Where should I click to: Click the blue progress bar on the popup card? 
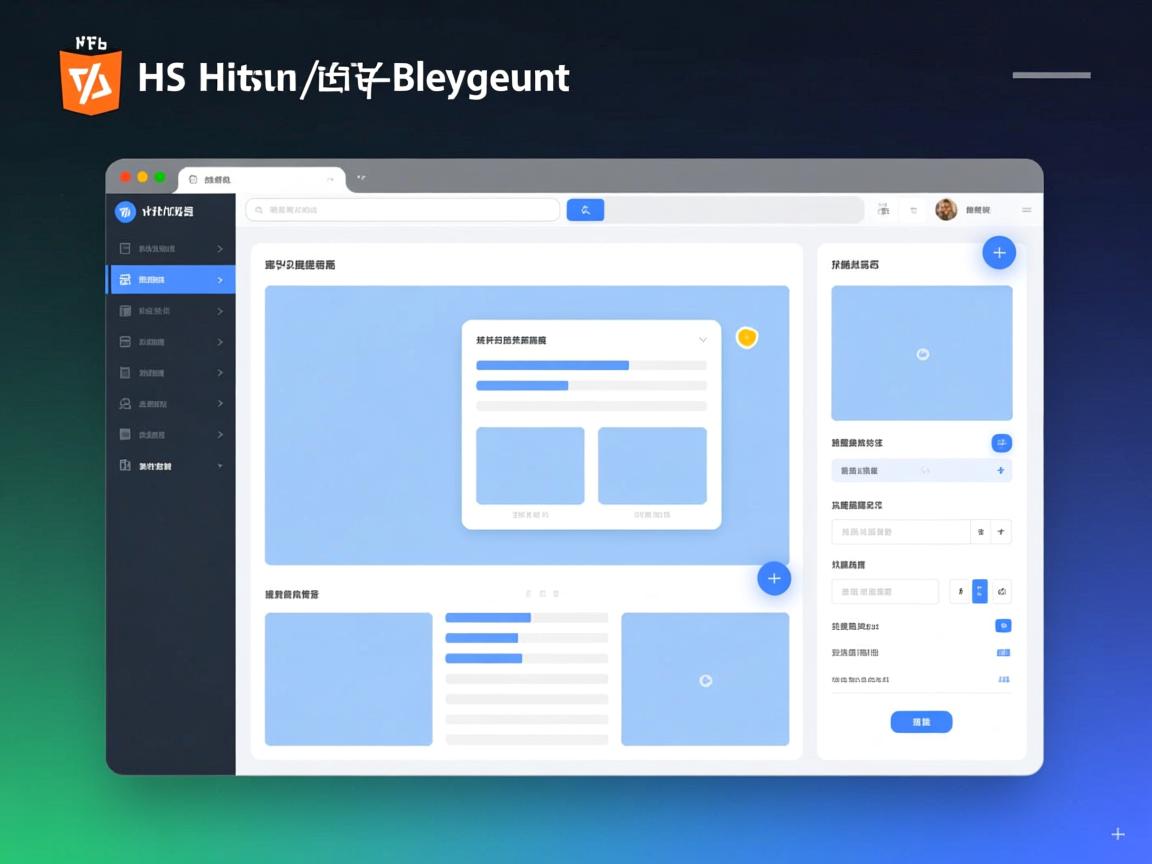point(554,365)
